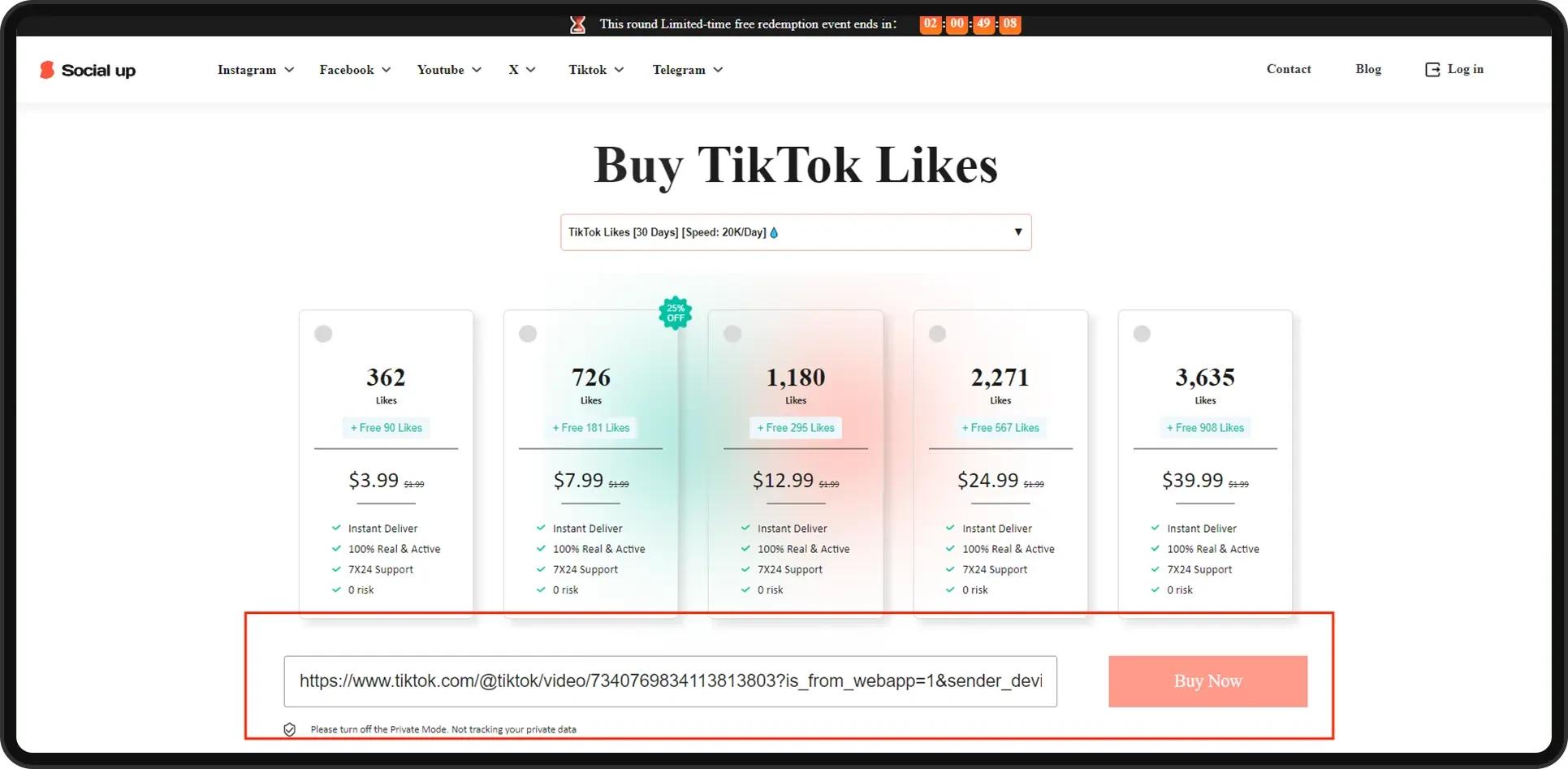Click the $24.99 price
This screenshot has height=769, width=1568.
pyautogui.click(x=987, y=480)
